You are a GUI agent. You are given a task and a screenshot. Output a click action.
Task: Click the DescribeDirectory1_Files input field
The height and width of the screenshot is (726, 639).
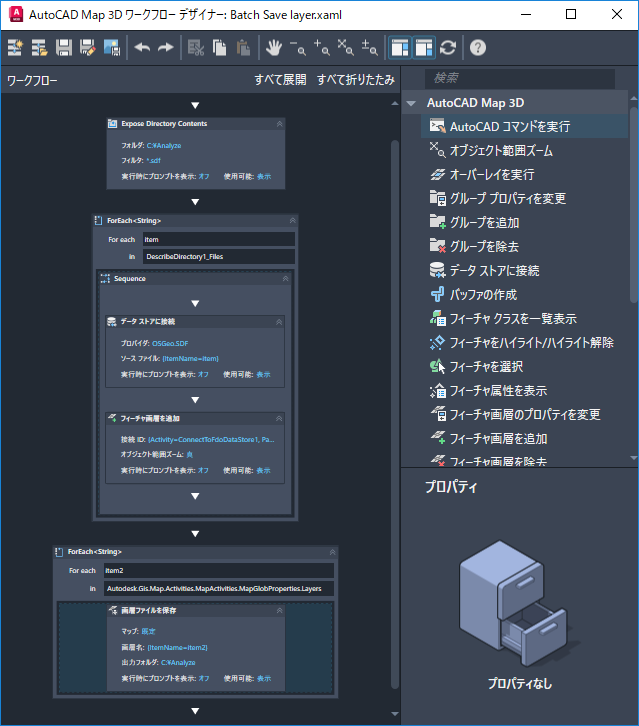pyautogui.click(x=219, y=257)
